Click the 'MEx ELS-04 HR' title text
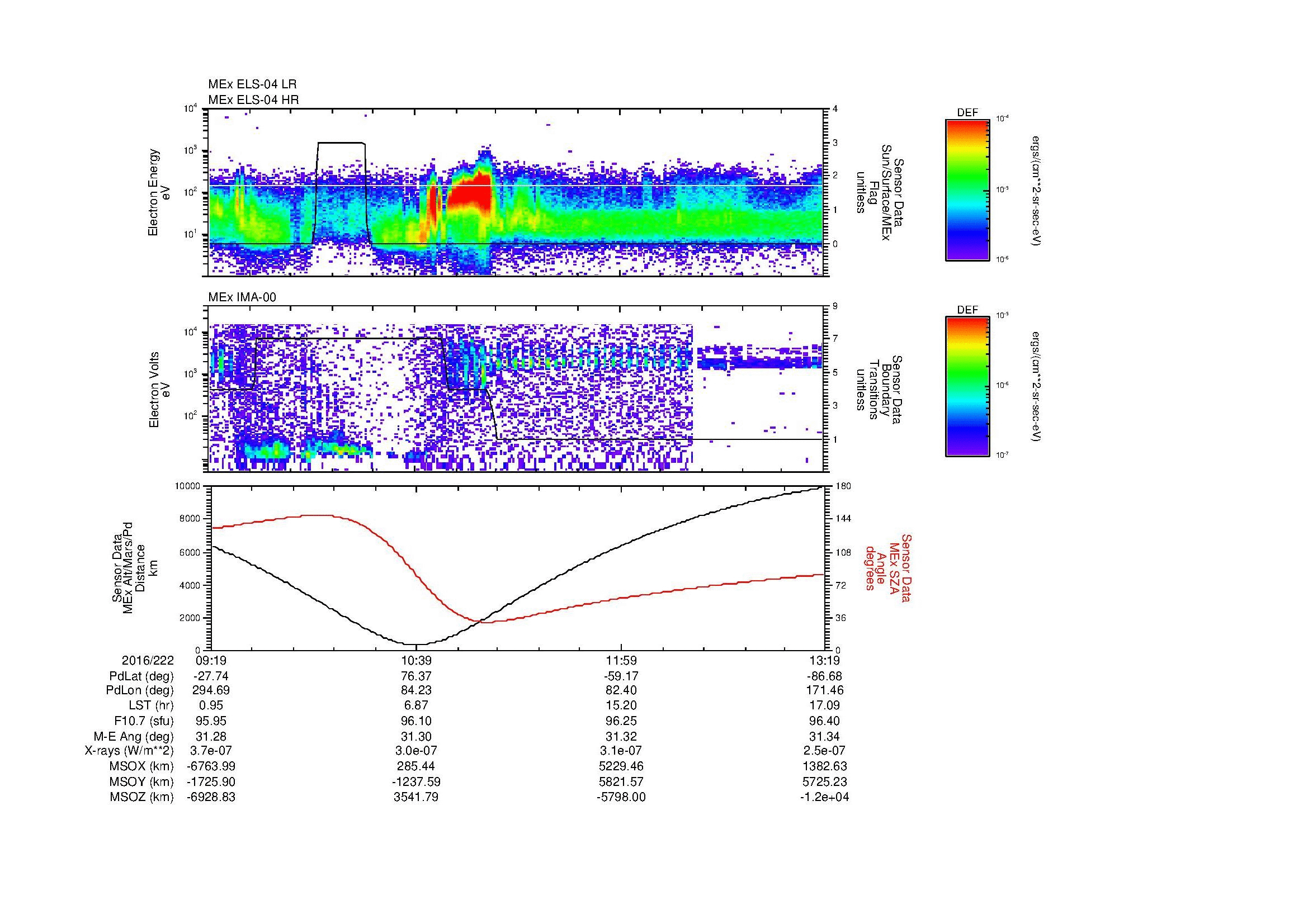1308x924 pixels. tap(253, 99)
